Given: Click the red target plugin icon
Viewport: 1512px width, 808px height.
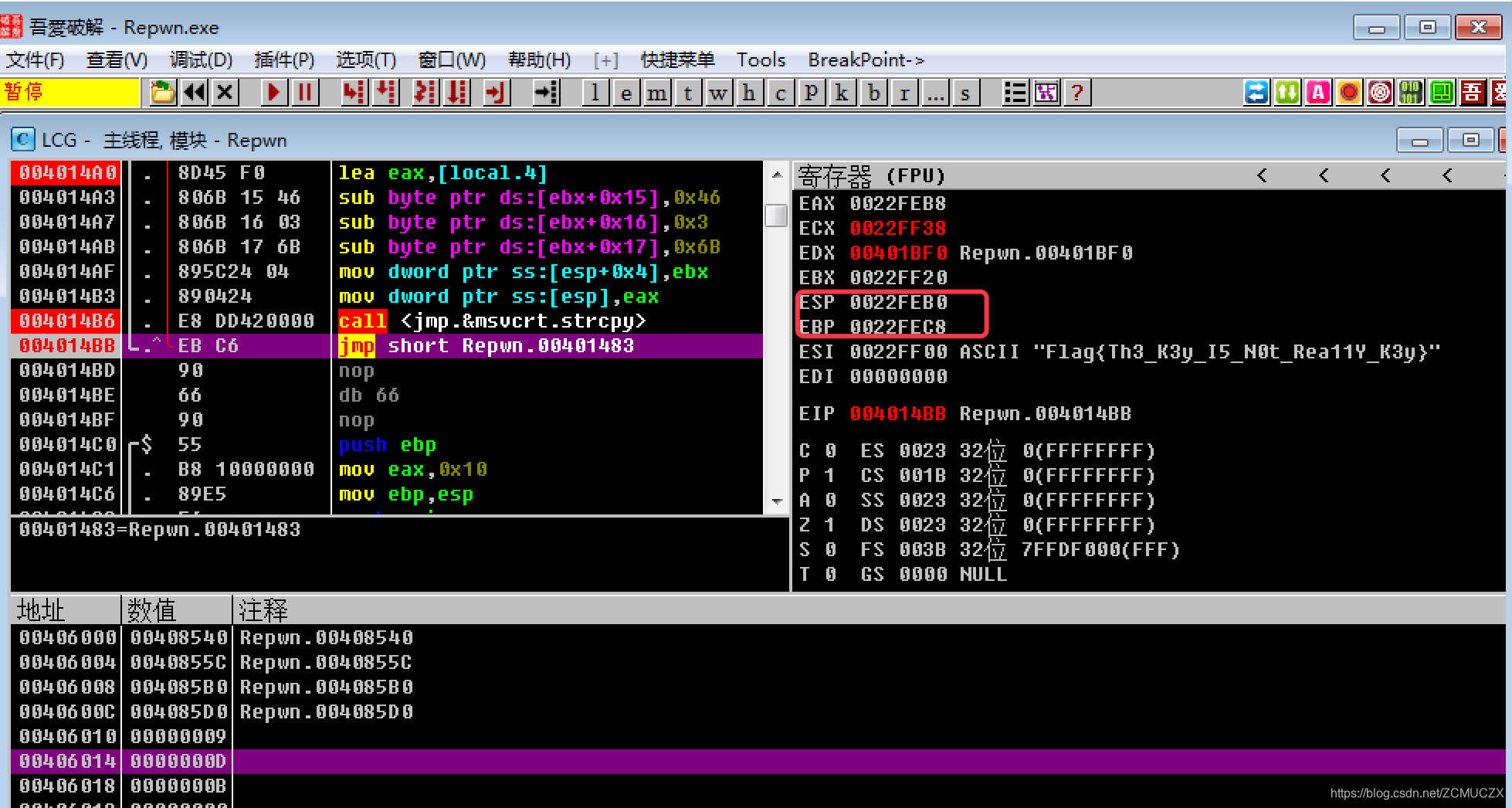Looking at the screenshot, I should click(x=1380, y=93).
